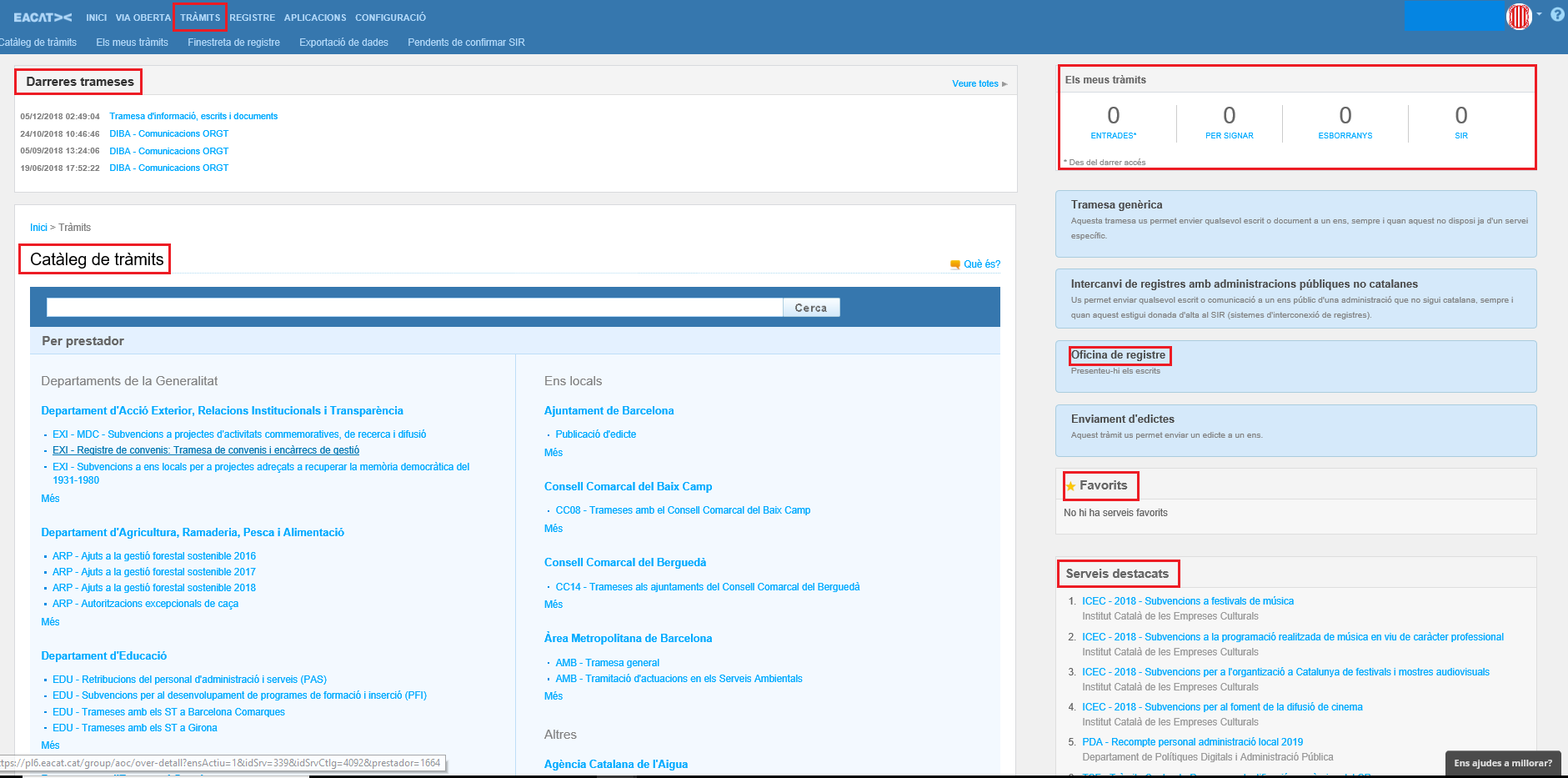Click the ENTRADES counter
Viewport: 1568px width, 778px height.
pyautogui.click(x=1113, y=122)
